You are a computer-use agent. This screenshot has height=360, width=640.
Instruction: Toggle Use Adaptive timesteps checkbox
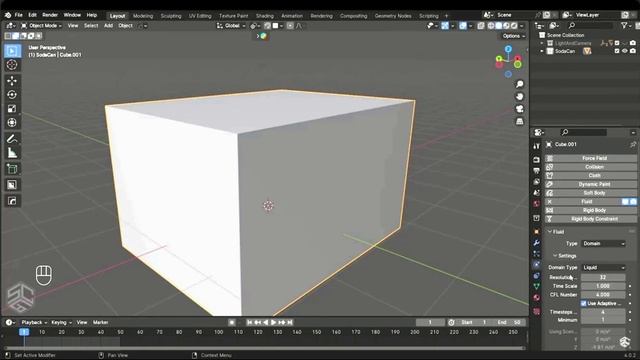click(584, 303)
